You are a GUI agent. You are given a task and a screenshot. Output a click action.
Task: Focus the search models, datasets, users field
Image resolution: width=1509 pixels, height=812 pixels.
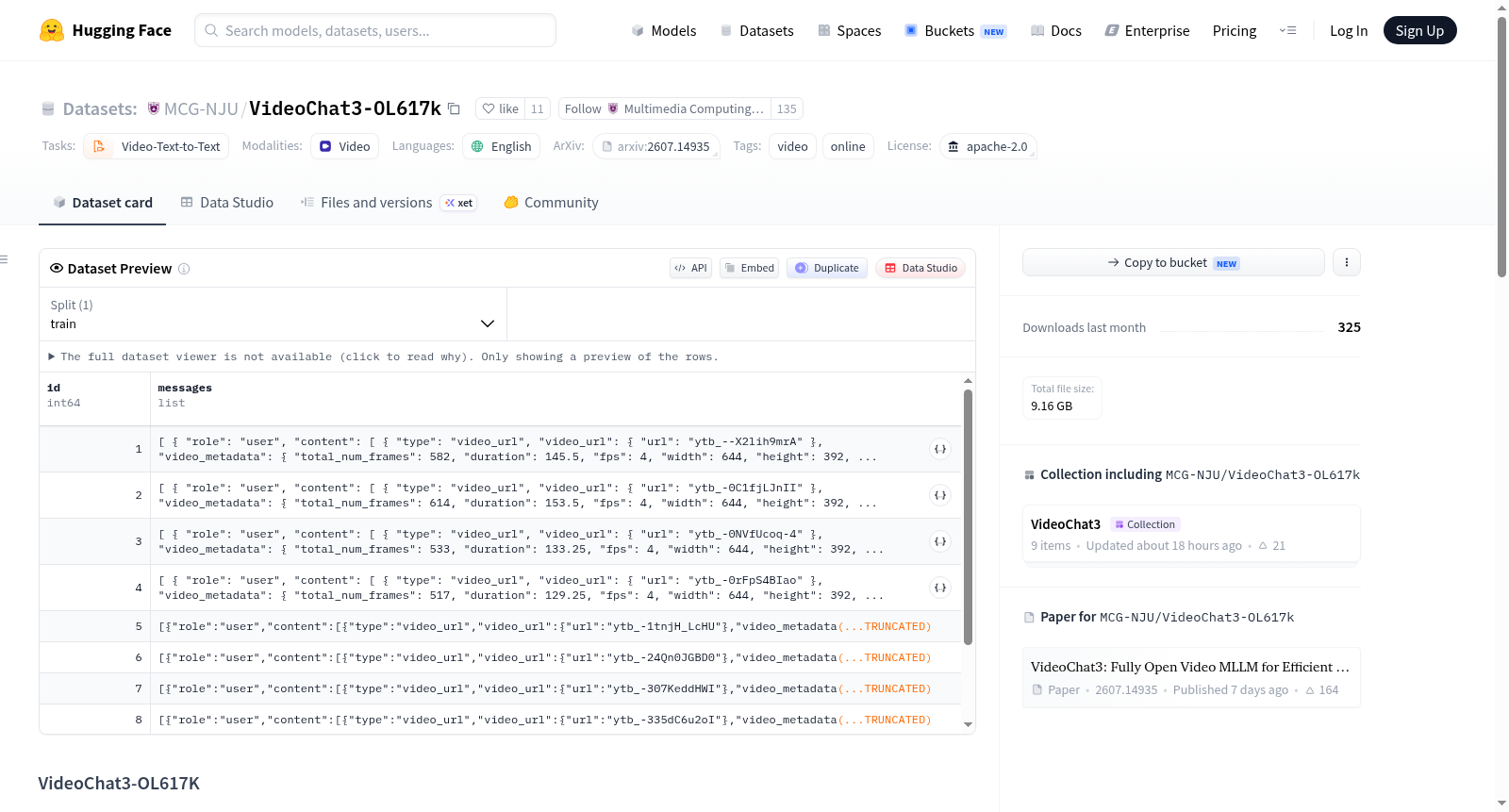coord(375,30)
